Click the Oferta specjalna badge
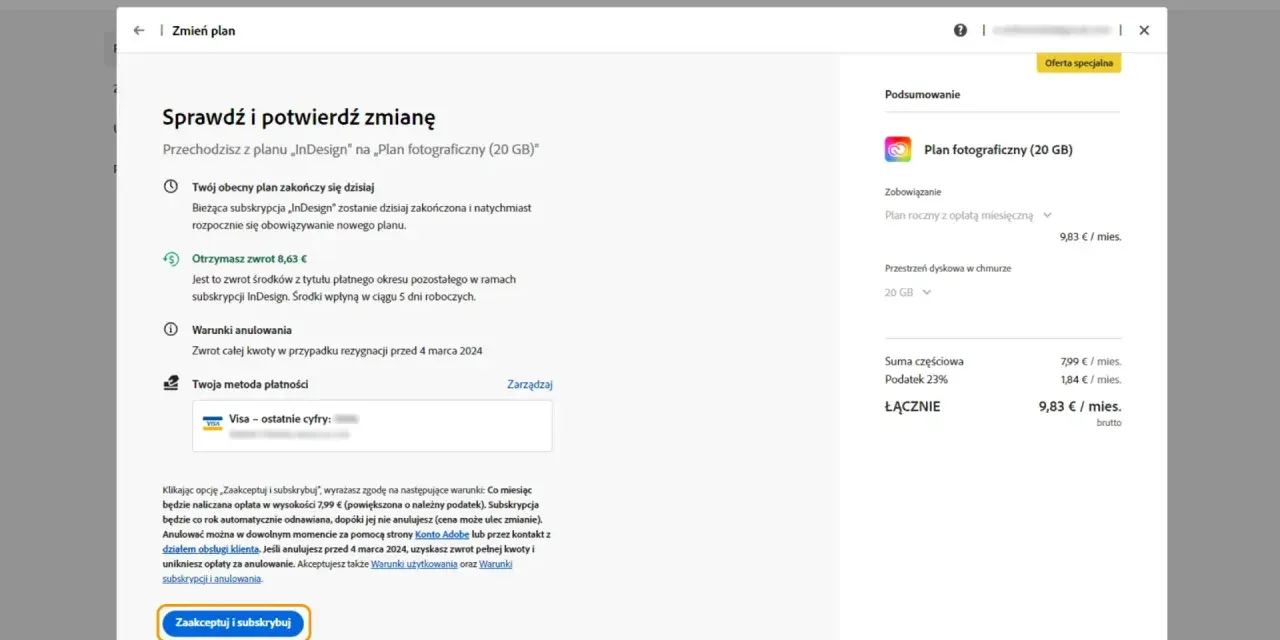 pyautogui.click(x=1078, y=63)
